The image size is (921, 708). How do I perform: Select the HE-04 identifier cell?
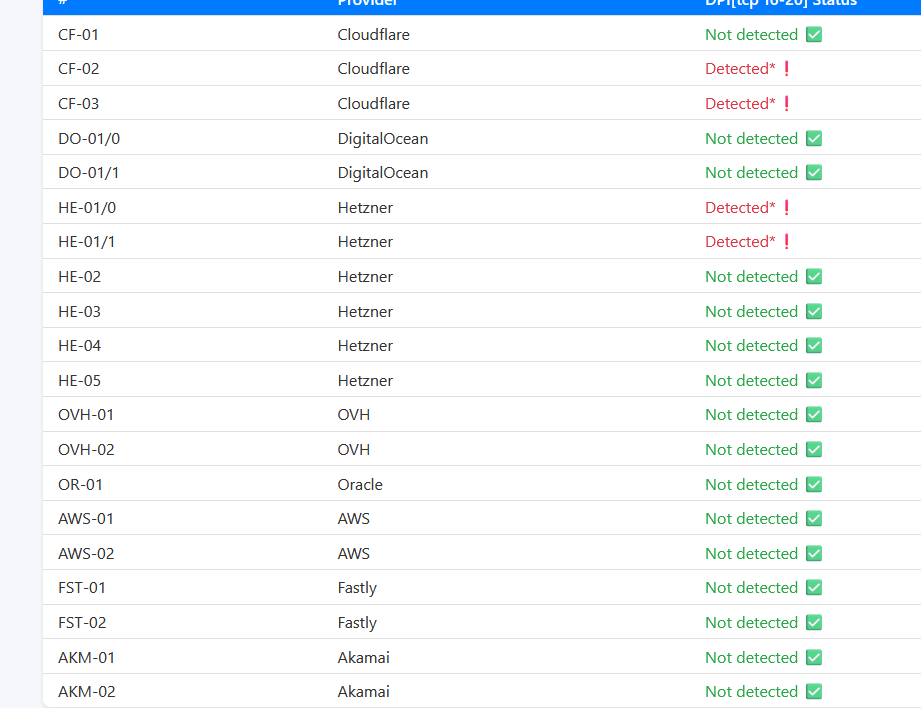[x=79, y=345]
